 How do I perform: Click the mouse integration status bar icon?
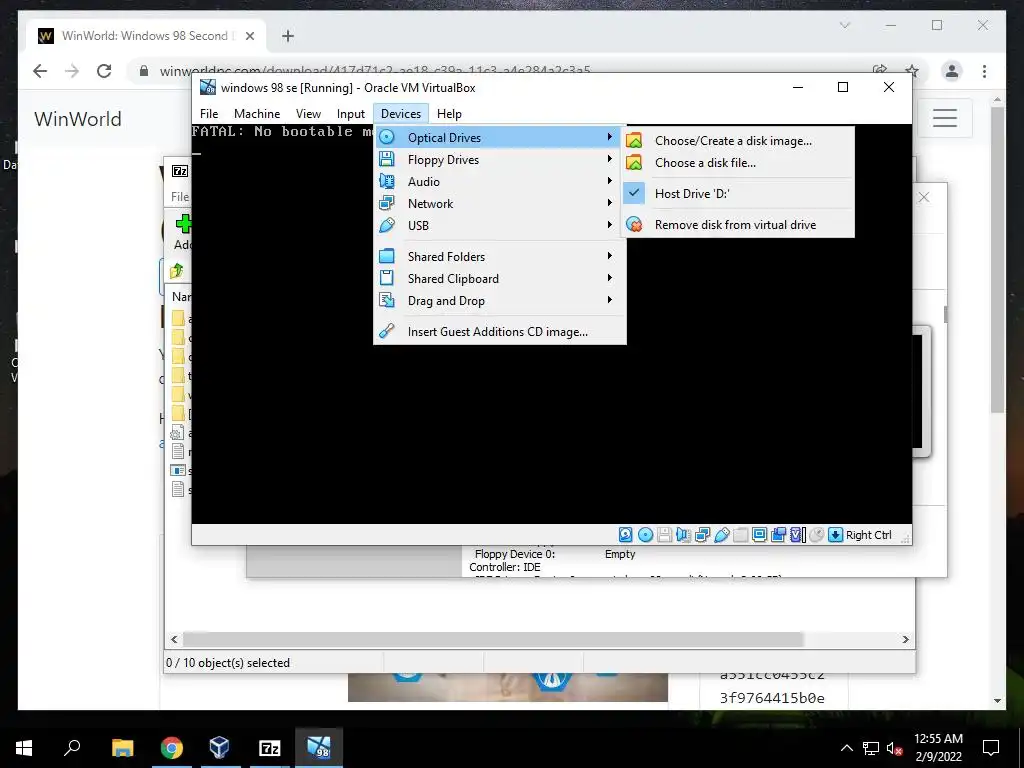(816, 535)
